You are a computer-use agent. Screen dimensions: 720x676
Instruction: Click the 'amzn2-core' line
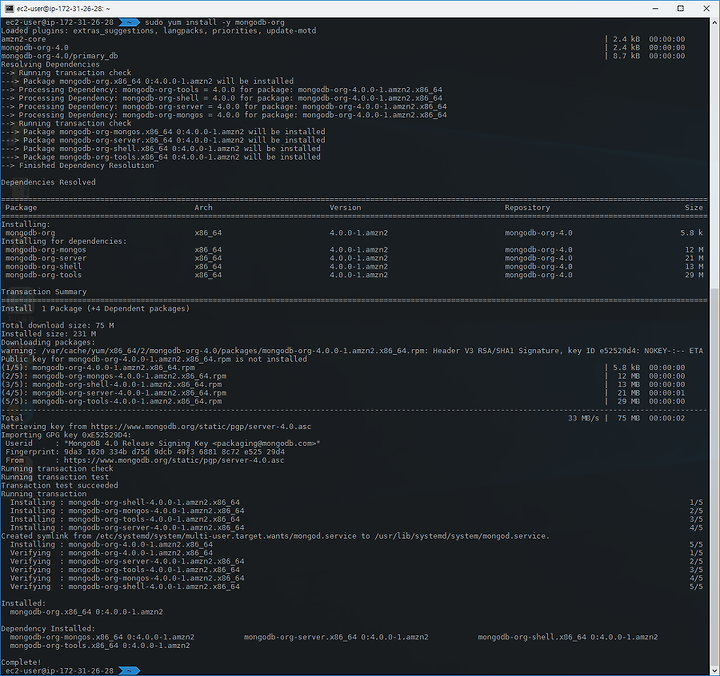tap(23, 39)
